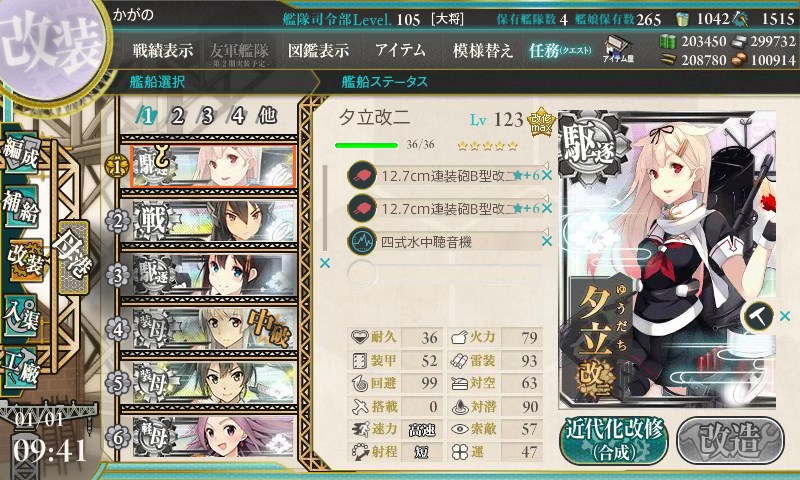800x480 pixels.
Task: Open the 図鑑表示 encyclopedia menu
Action: pyautogui.click(x=318, y=50)
